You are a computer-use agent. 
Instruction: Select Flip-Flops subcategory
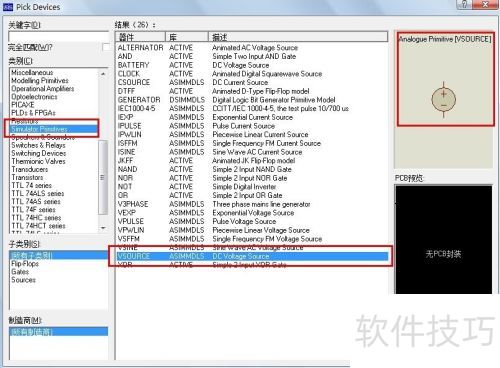[25, 263]
